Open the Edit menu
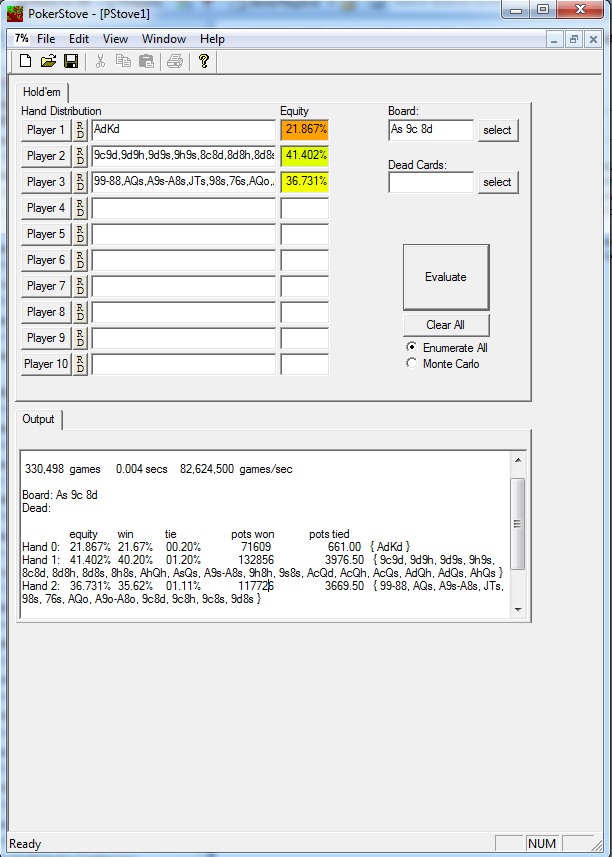 [79, 39]
